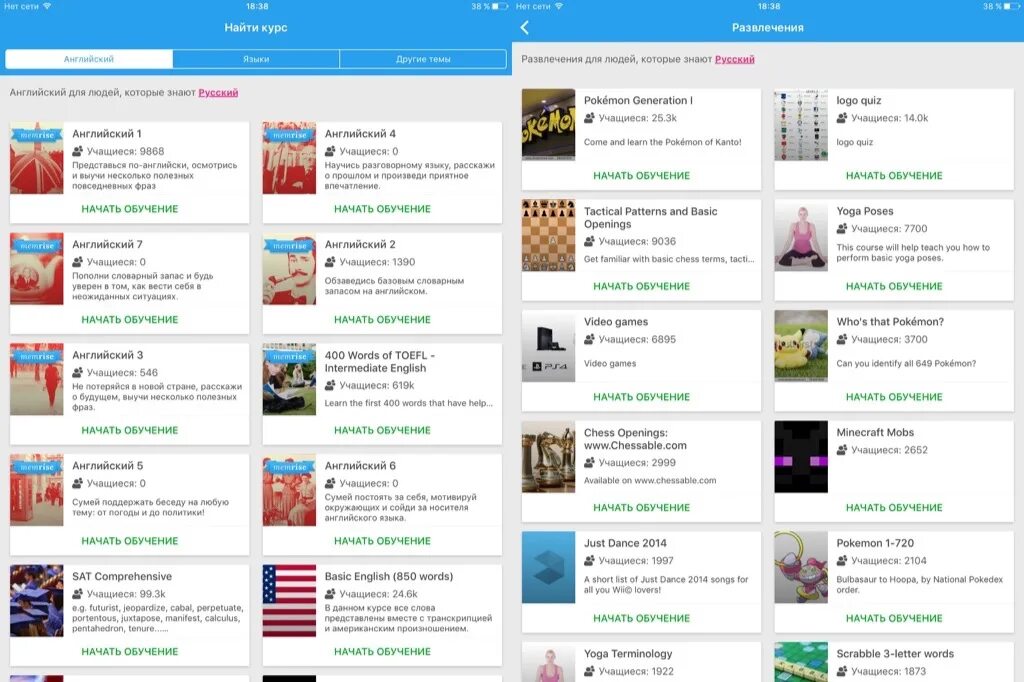
Task: Open the Английский 1 course thumbnail
Action: point(37,158)
